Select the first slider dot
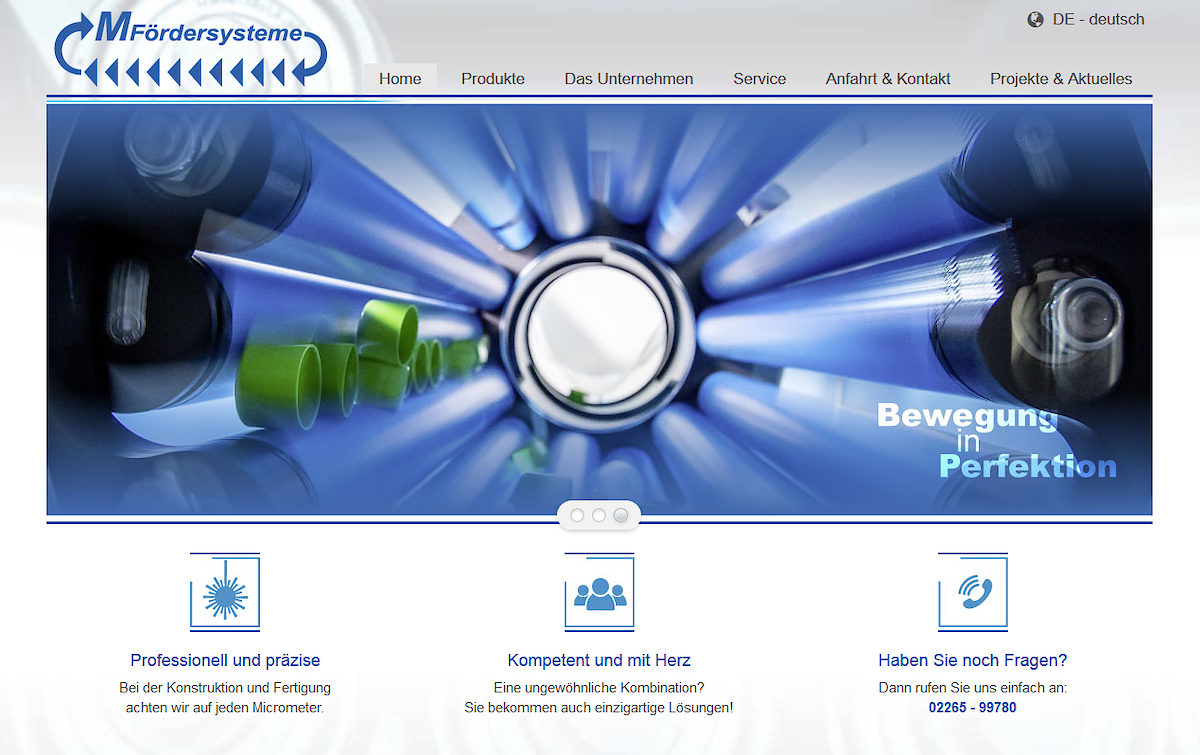Image resolution: width=1200 pixels, height=755 pixels. [x=577, y=515]
